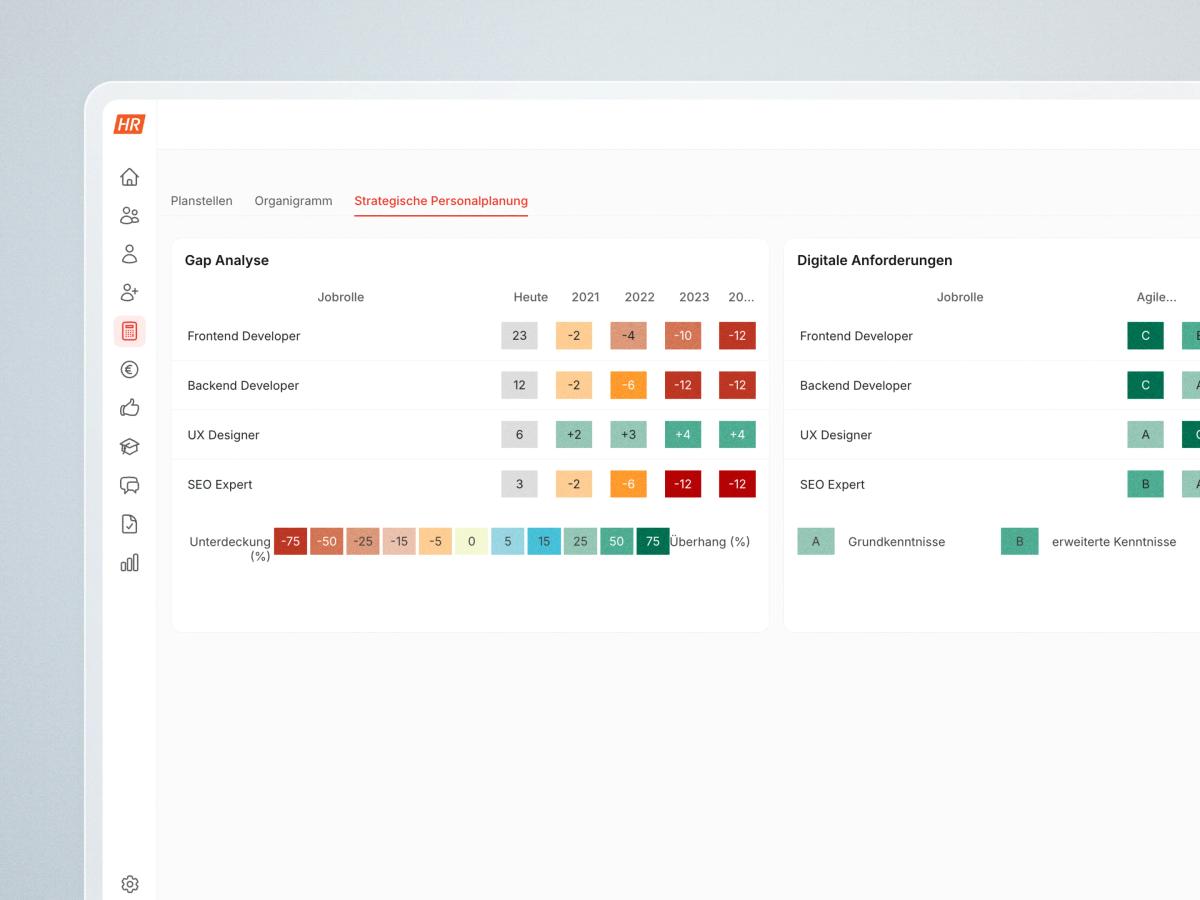Image resolution: width=1200 pixels, height=900 pixels.
Task: Click the 5 legend swatch
Action: (508, 541)
